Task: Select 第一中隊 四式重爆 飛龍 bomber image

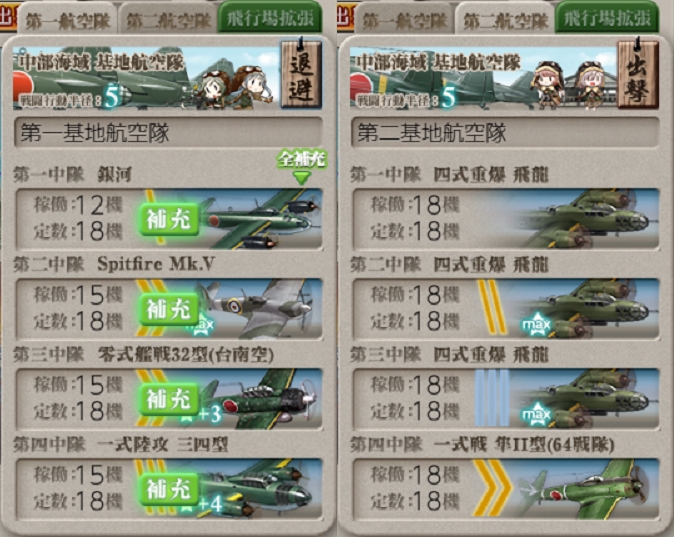Action: pos(587,219)
